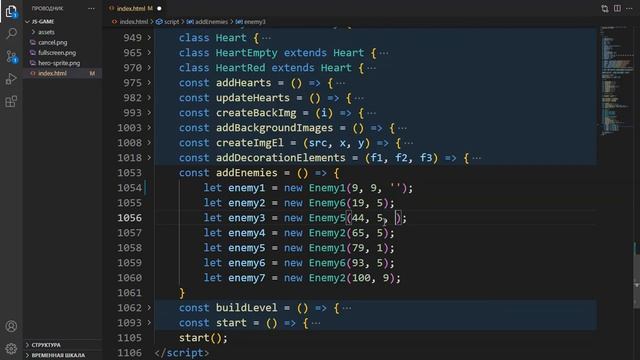Open fullscreen.png in the explorer
640x360 pixels.
[57, 53]
